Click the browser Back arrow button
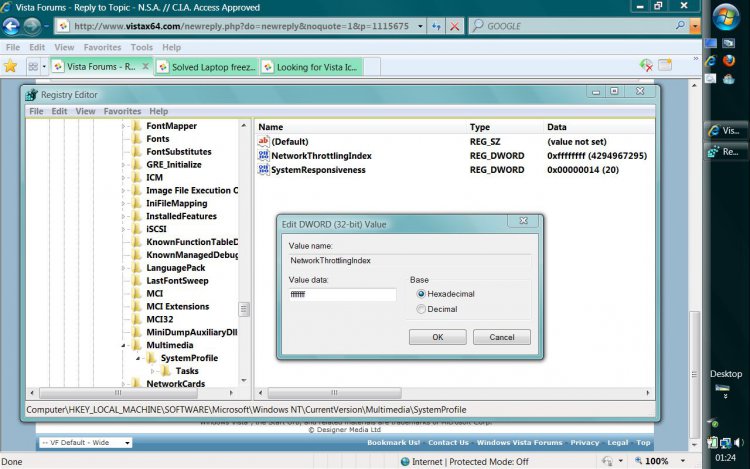 (11, 26)
